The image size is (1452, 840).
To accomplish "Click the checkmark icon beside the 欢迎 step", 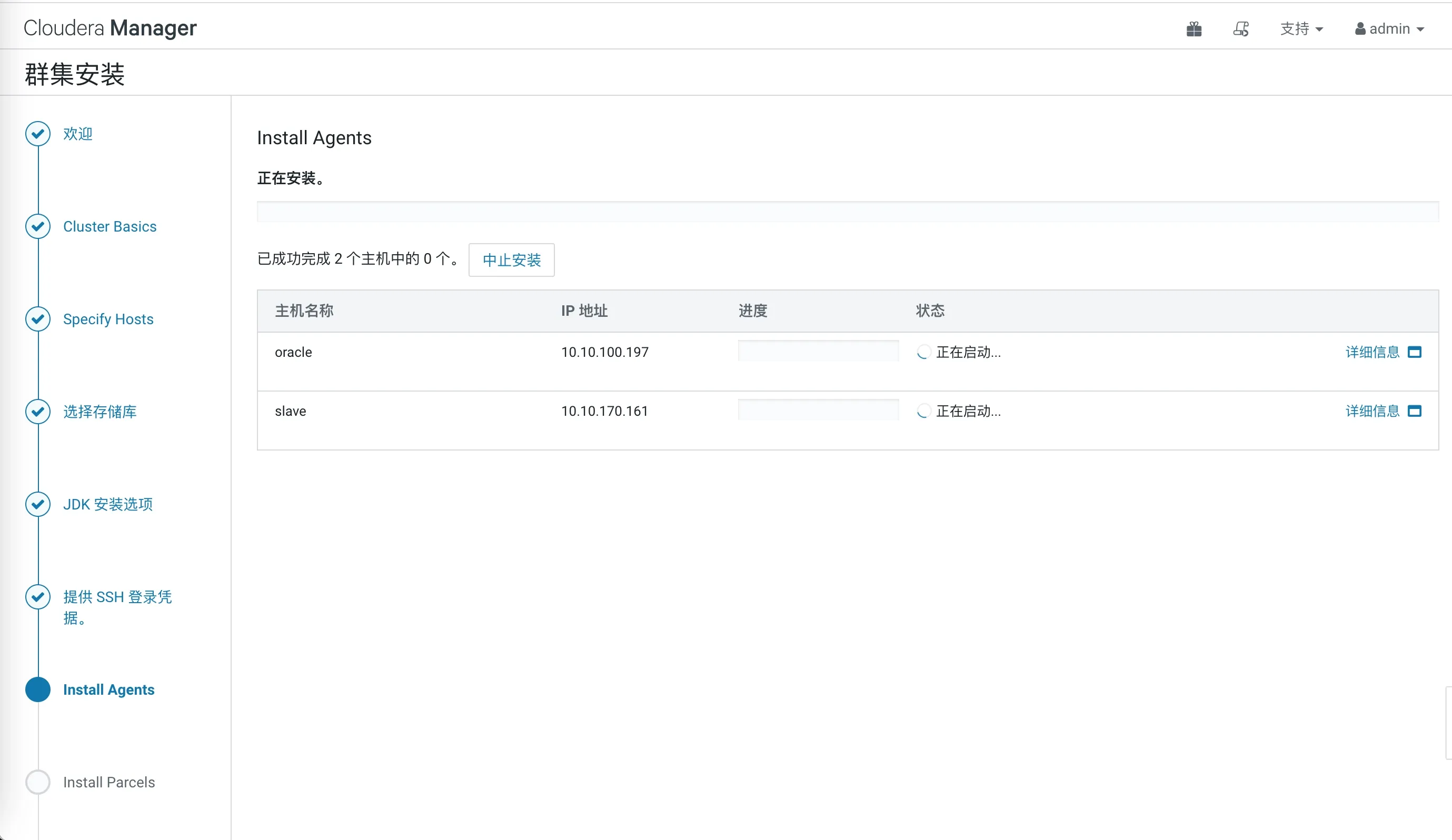I will (37, 134).
